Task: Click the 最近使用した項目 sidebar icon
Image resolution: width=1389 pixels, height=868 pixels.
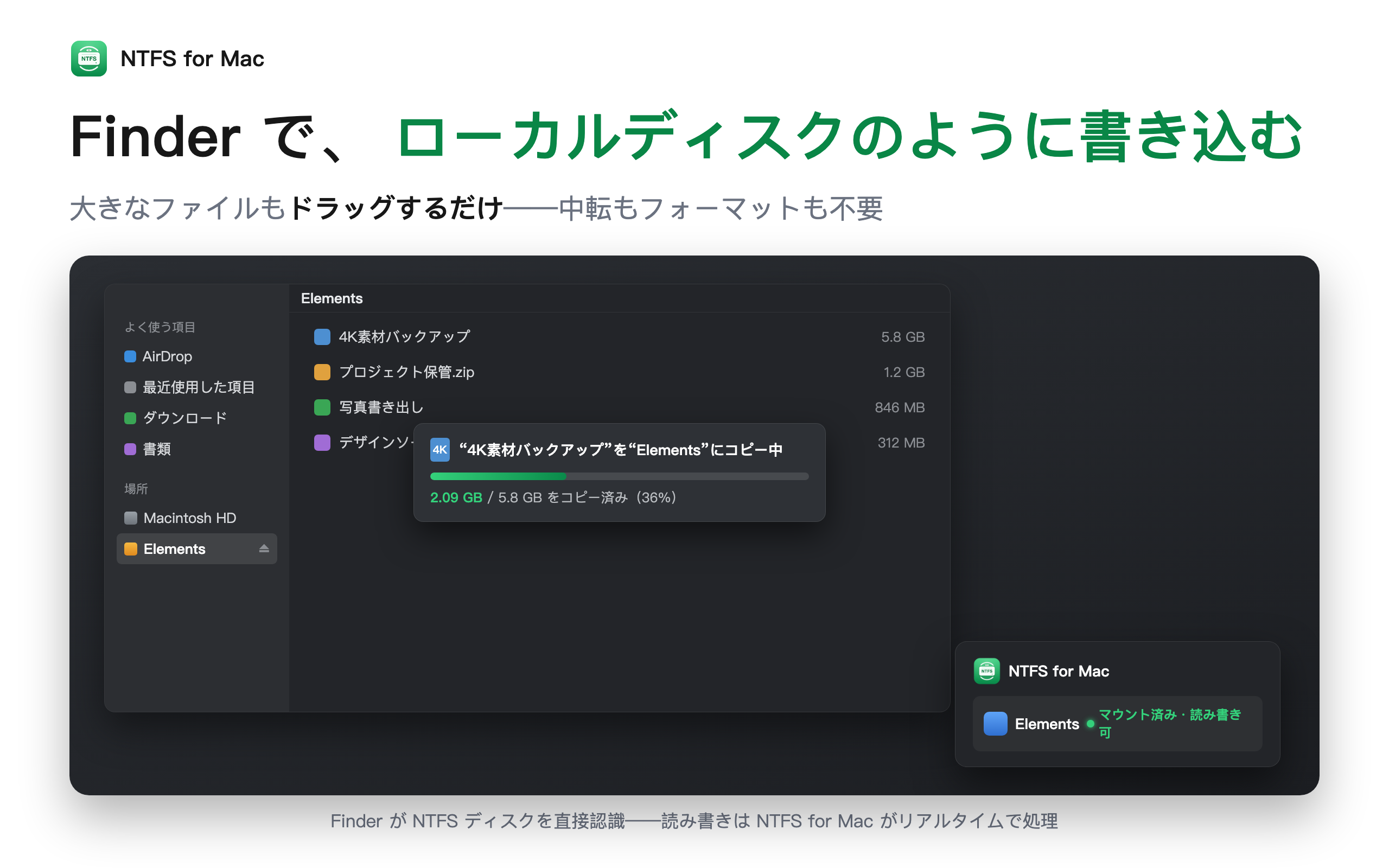Action: tap(130, 387)
